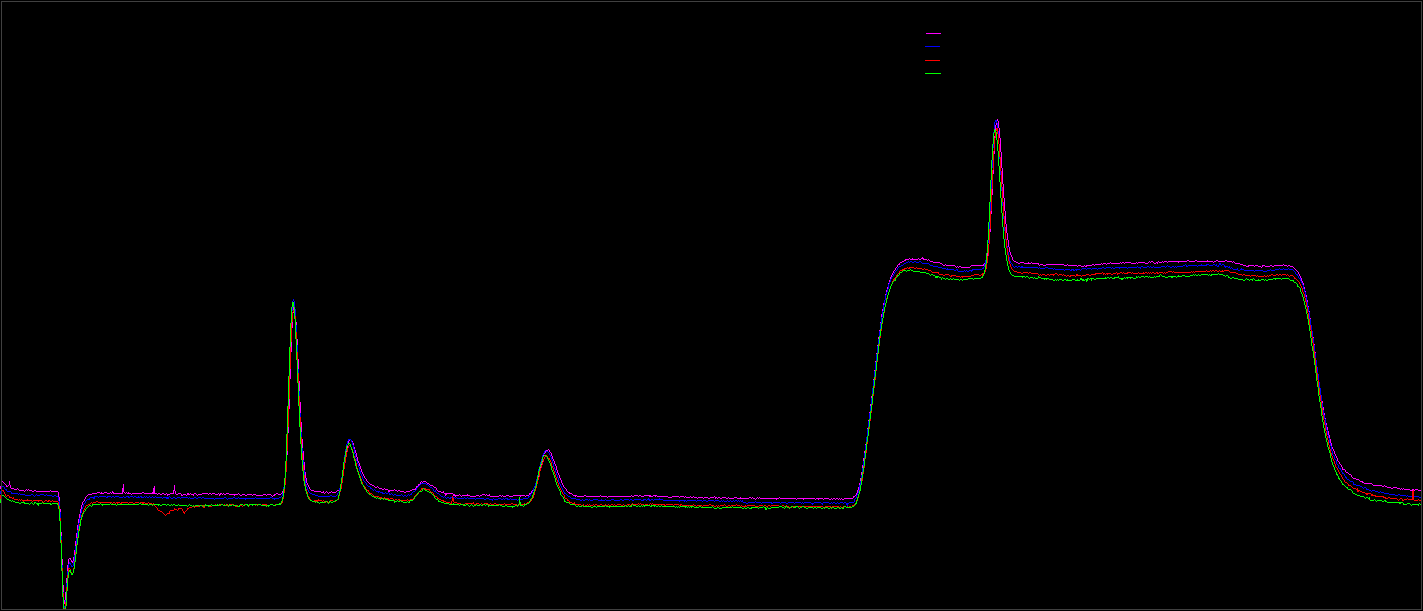
Task: Select the red trace's small downward deviation
Action: (x=173, y=511)
